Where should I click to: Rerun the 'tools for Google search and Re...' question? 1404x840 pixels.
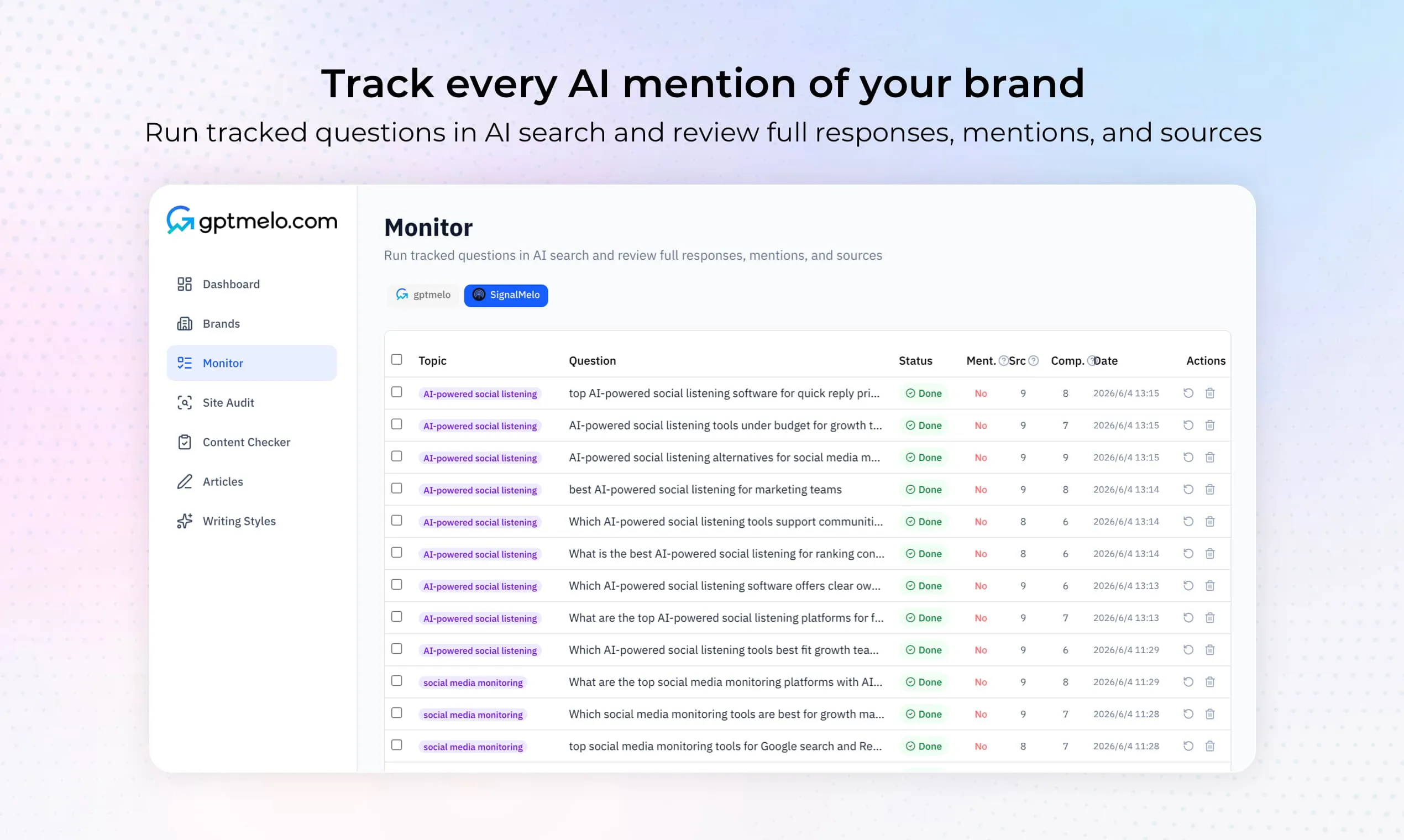pos(1188,746)
